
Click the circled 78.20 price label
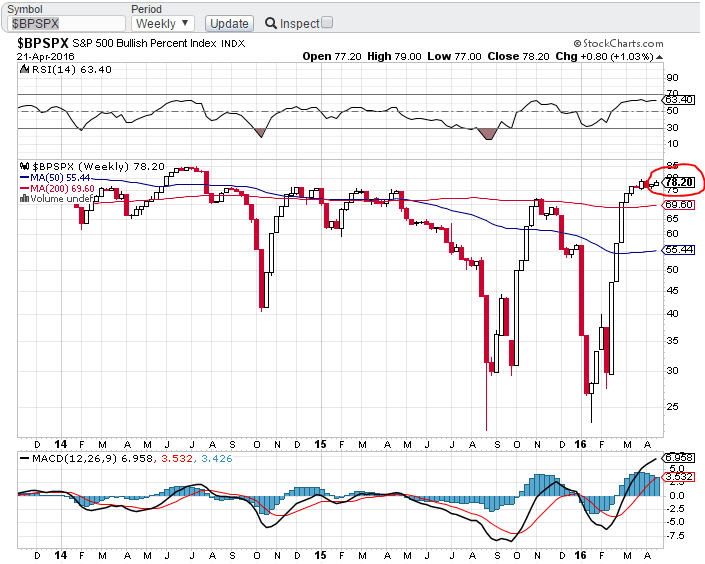(x=679, y=182)
